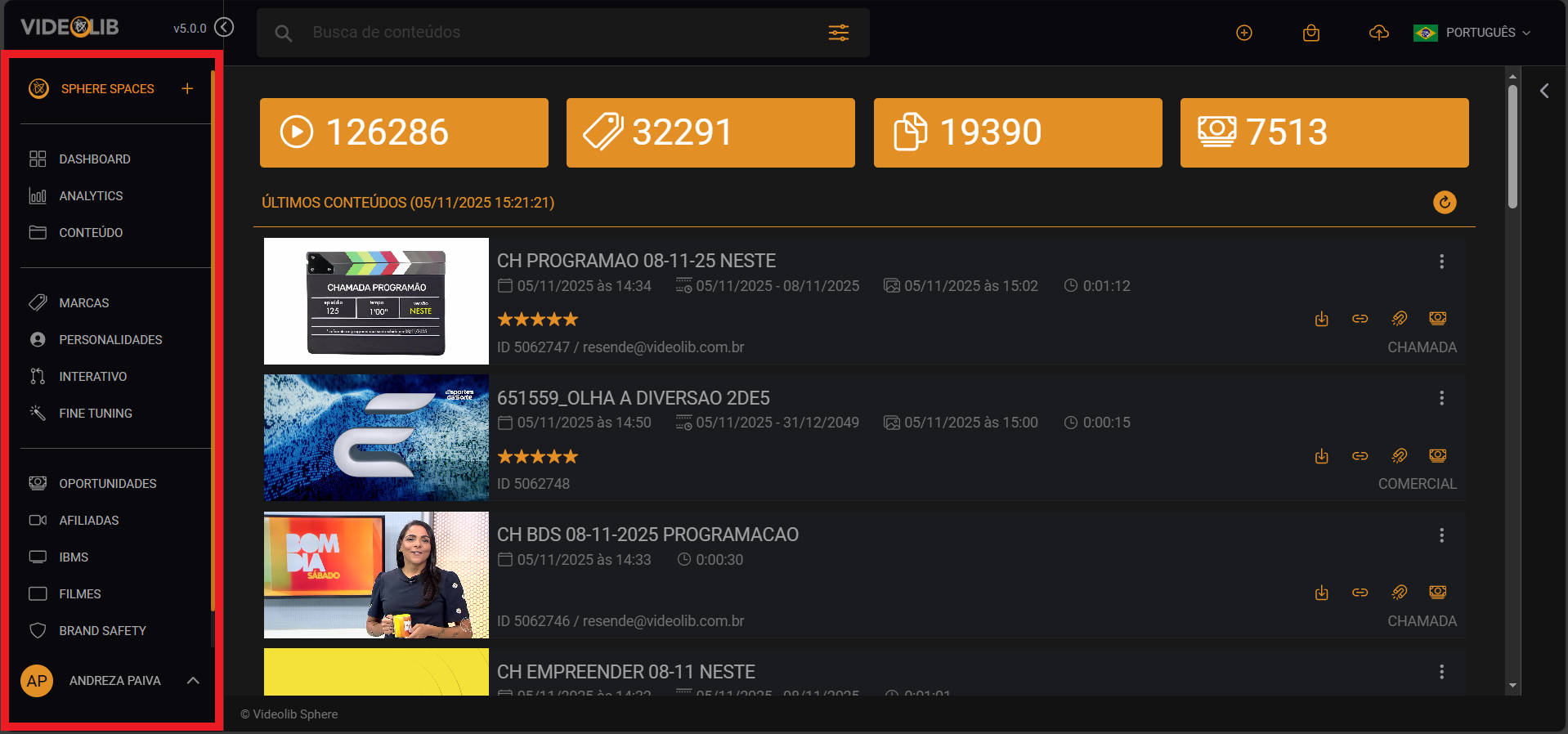1568x734 pixels.
Task: Add a new Sphere Space with the plus icon
Action: (187, 88)
